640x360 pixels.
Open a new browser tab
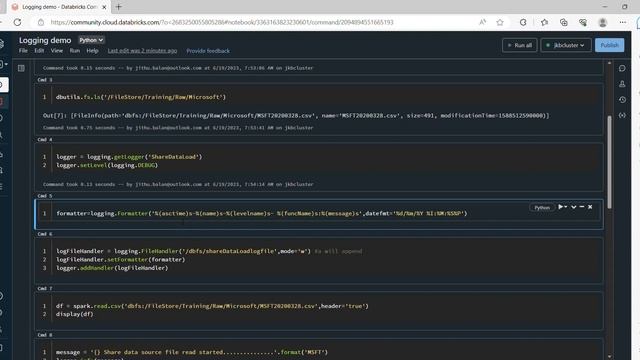pos(119,7)
